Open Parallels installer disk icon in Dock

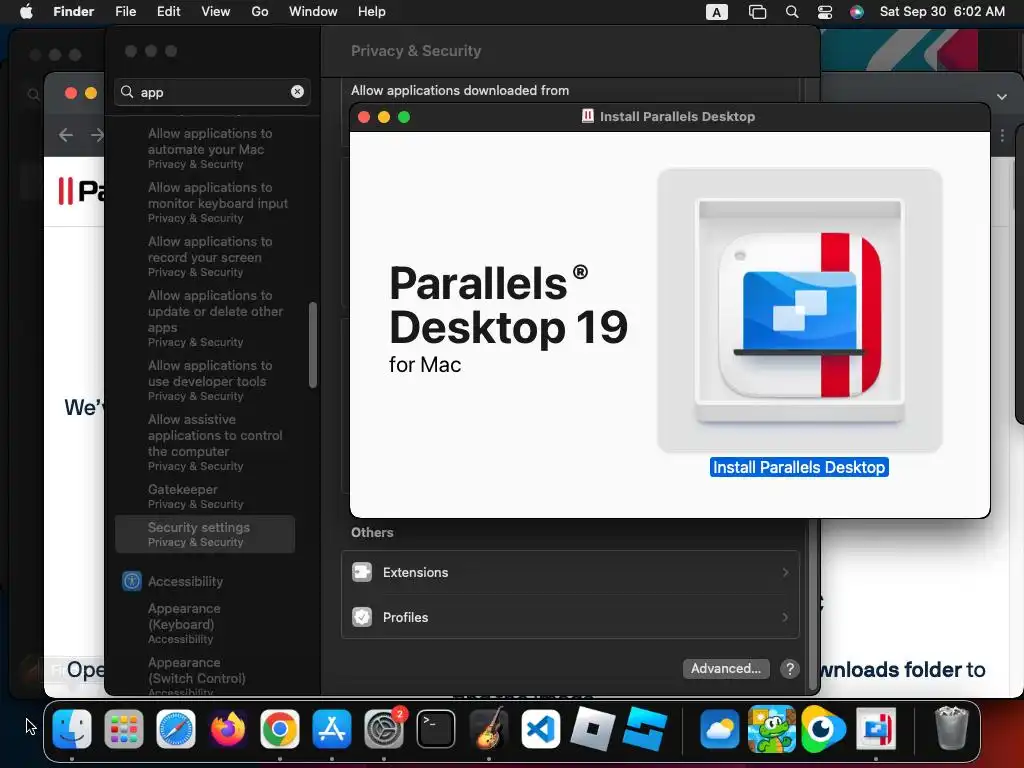(x=876, y=729)
